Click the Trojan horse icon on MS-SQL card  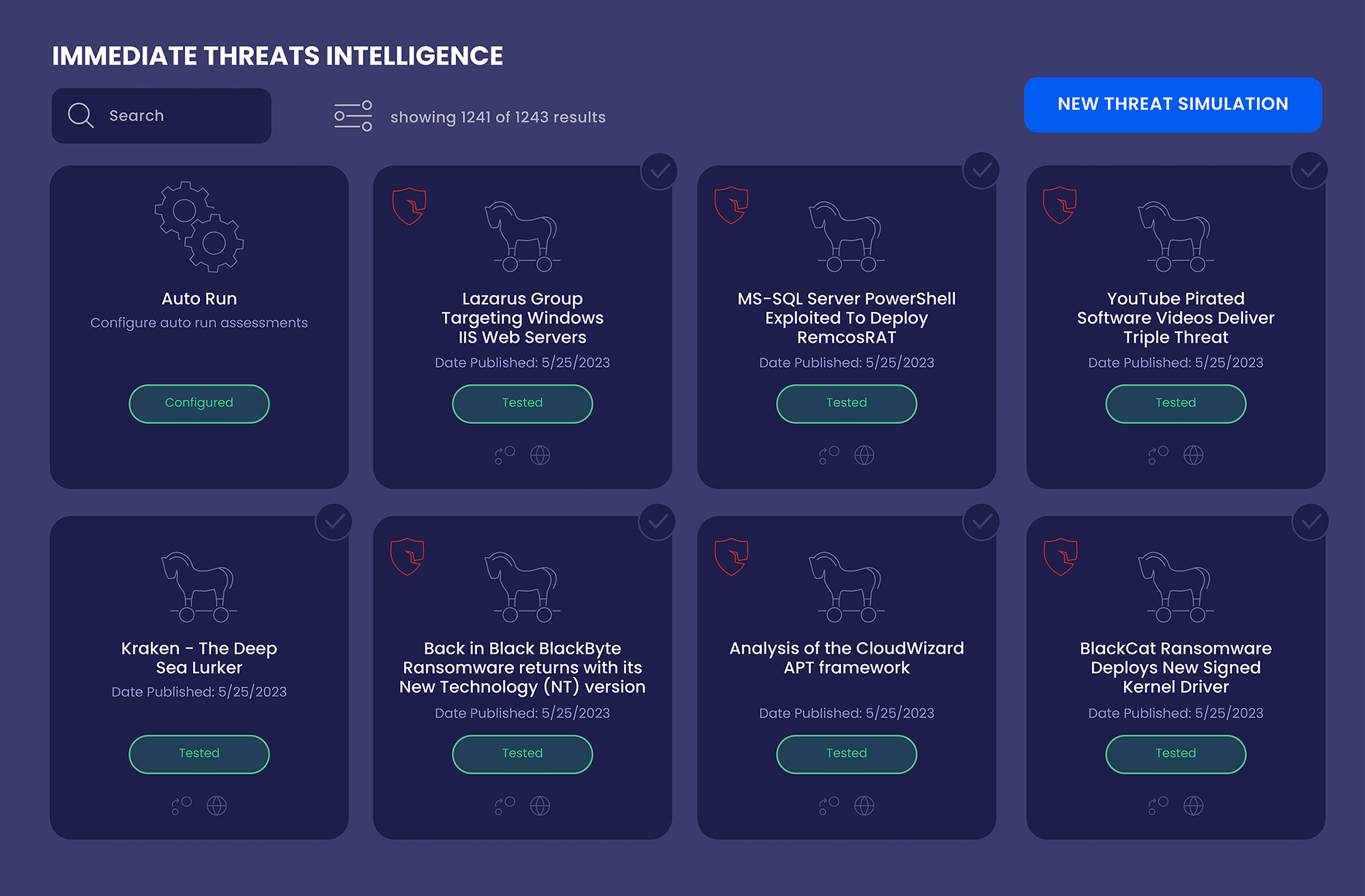[x=846, y=236]
